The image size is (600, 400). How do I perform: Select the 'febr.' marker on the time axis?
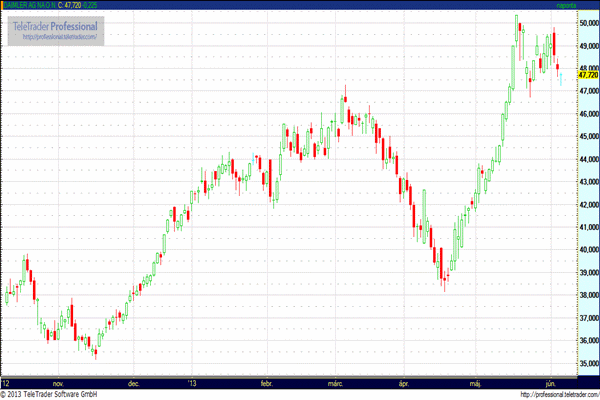(x=266, y=382)
